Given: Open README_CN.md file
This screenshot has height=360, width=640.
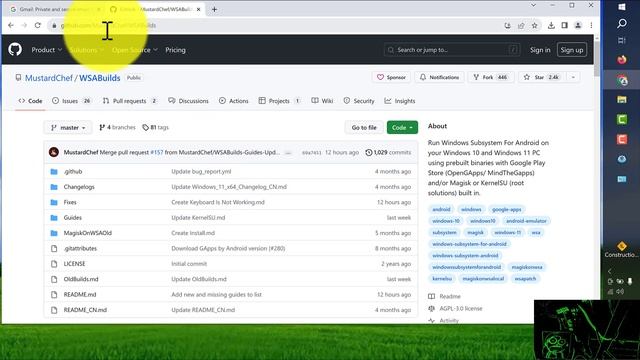Looking at the screenshot, I should pyautogui.click(x=85, y=310).
